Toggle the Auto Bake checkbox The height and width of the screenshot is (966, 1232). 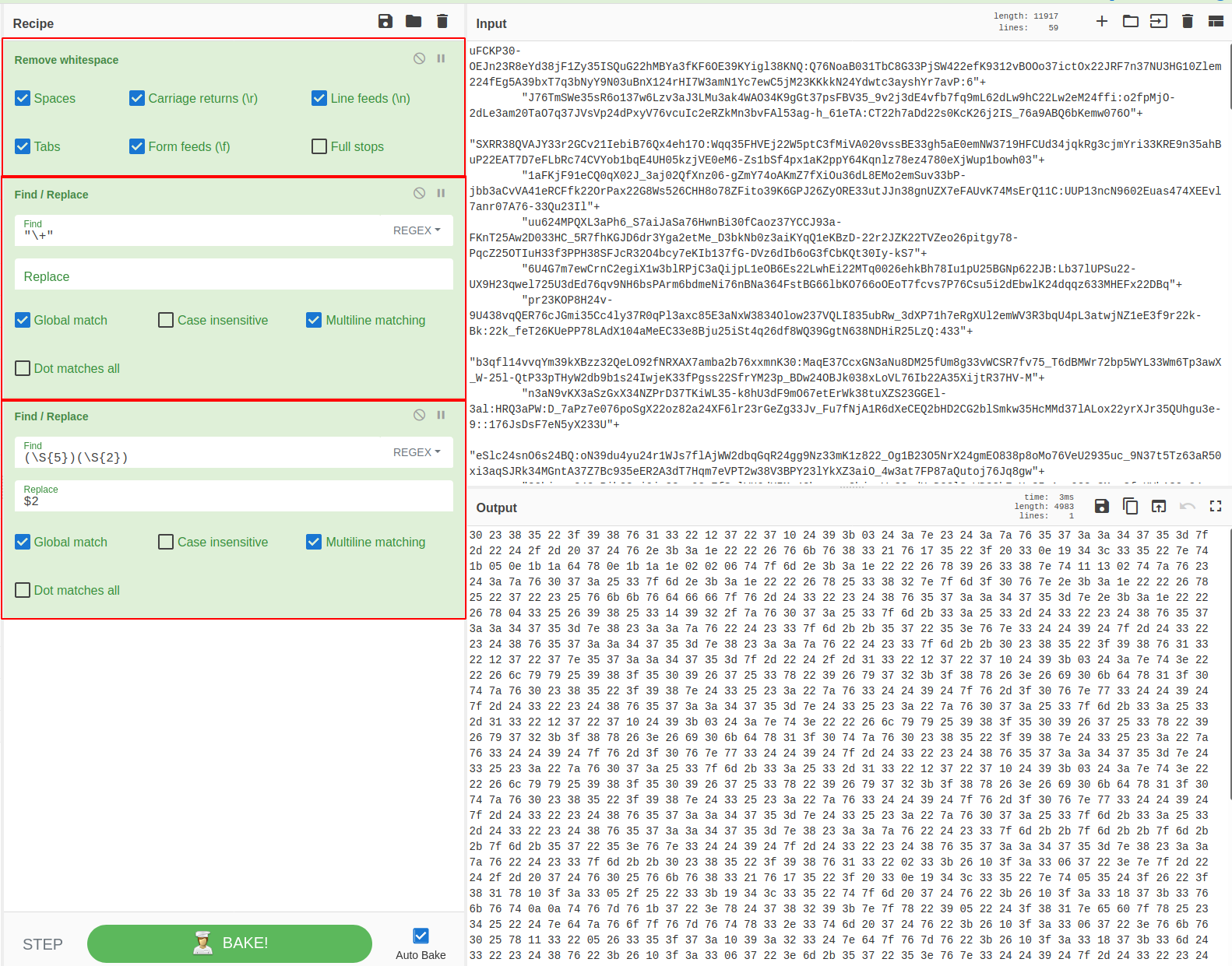tap(421, 936)
